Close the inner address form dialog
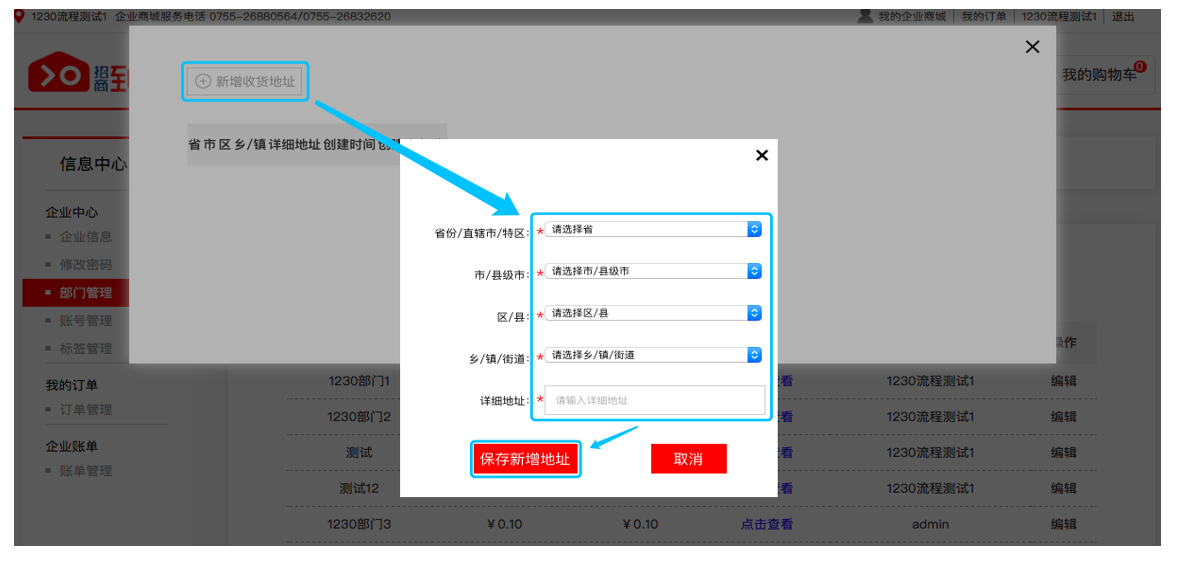The width and height of the screenshot is (1181, 566). [x=762, y=155]
